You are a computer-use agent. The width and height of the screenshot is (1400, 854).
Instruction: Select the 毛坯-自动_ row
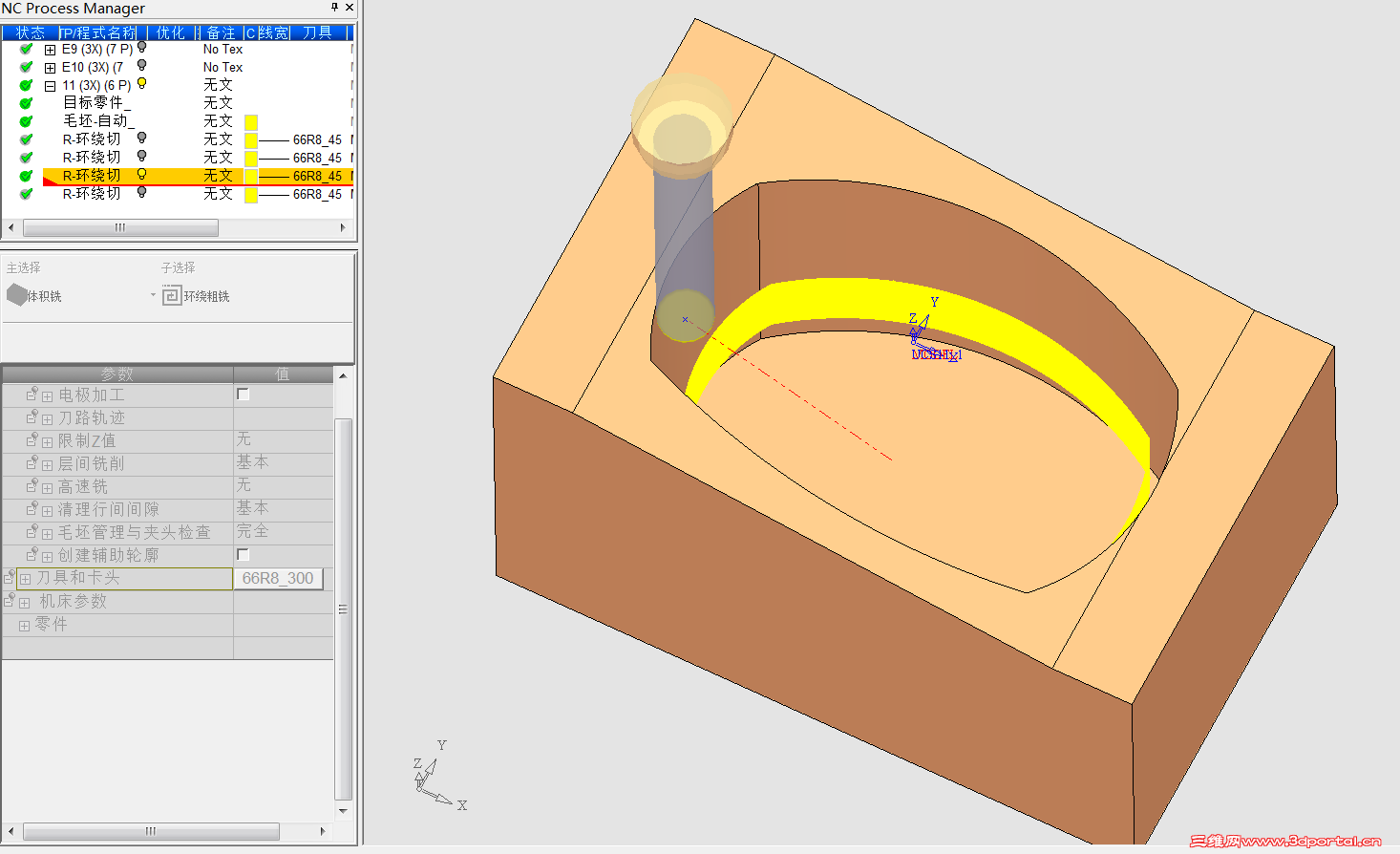coord(98,121)
